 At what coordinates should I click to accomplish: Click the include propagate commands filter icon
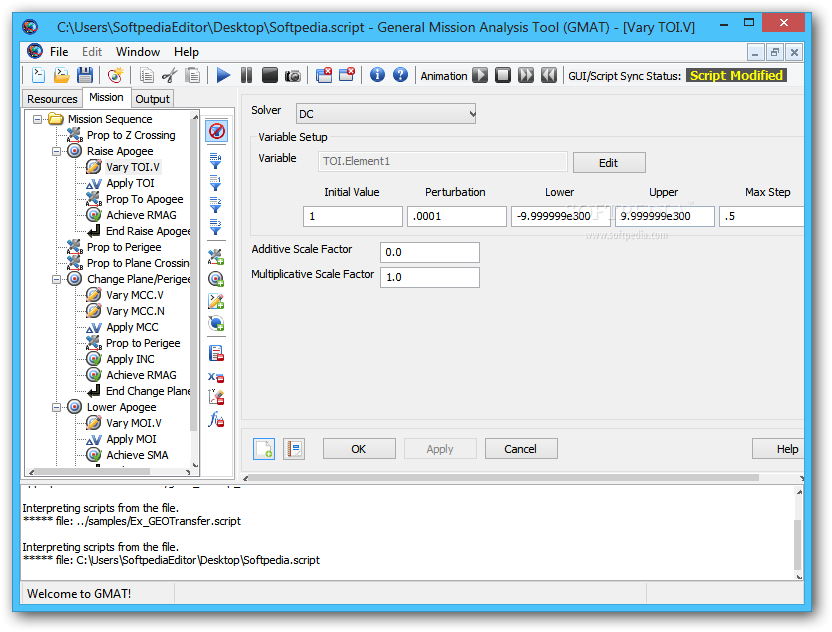(216, 257)
